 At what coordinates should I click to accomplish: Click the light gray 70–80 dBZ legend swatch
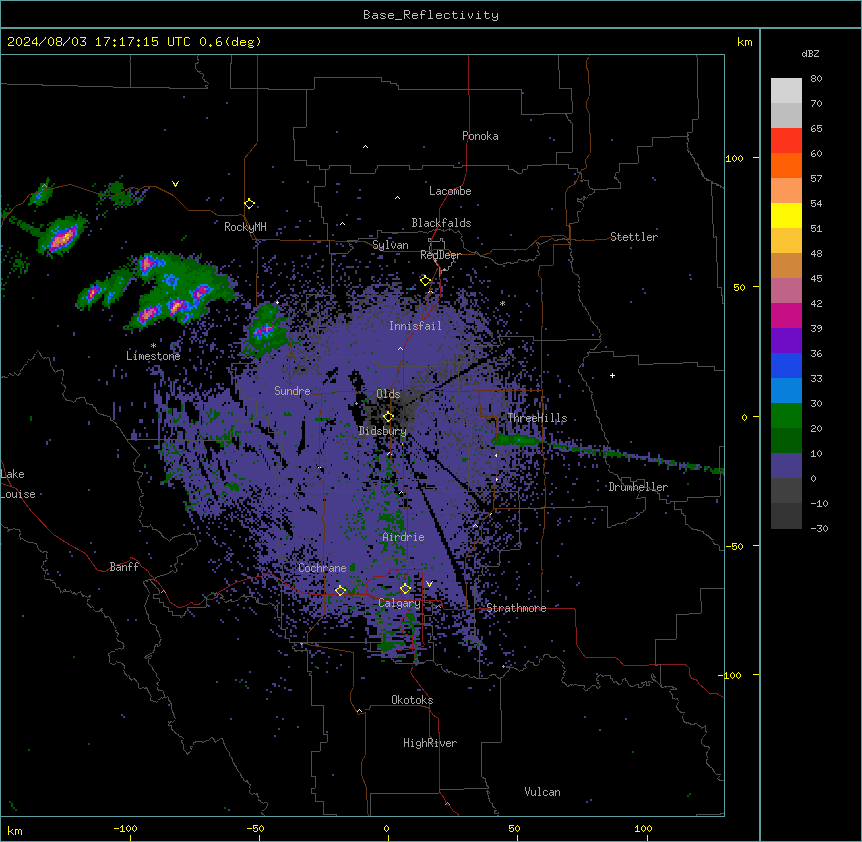point(786,91)
